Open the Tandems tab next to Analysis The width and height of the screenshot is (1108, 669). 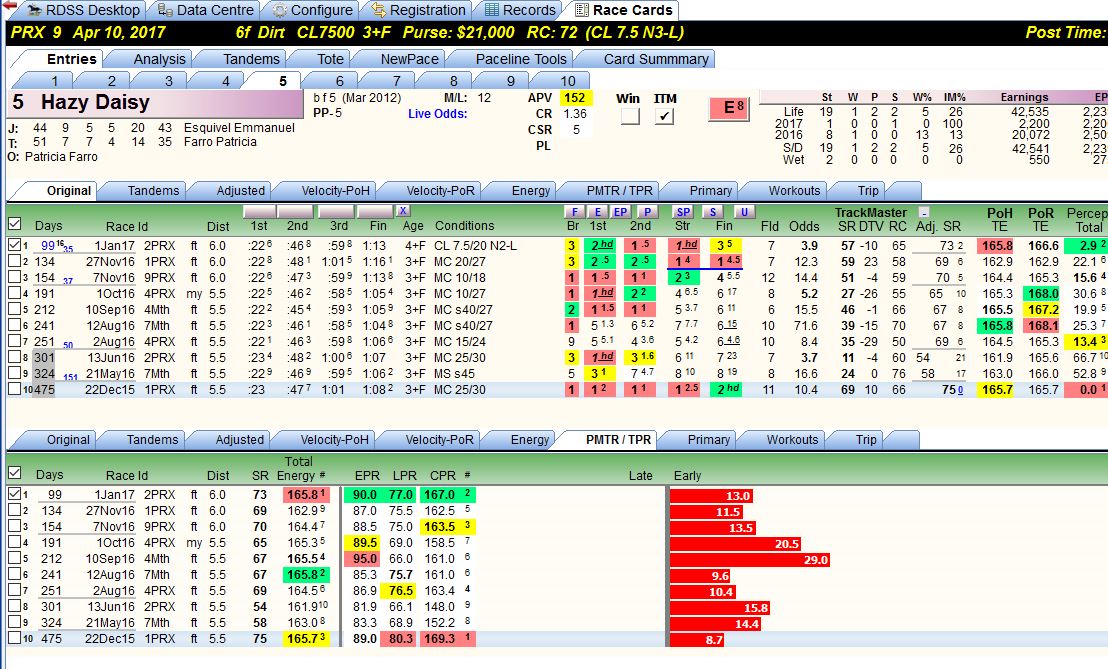click(251, 59)
